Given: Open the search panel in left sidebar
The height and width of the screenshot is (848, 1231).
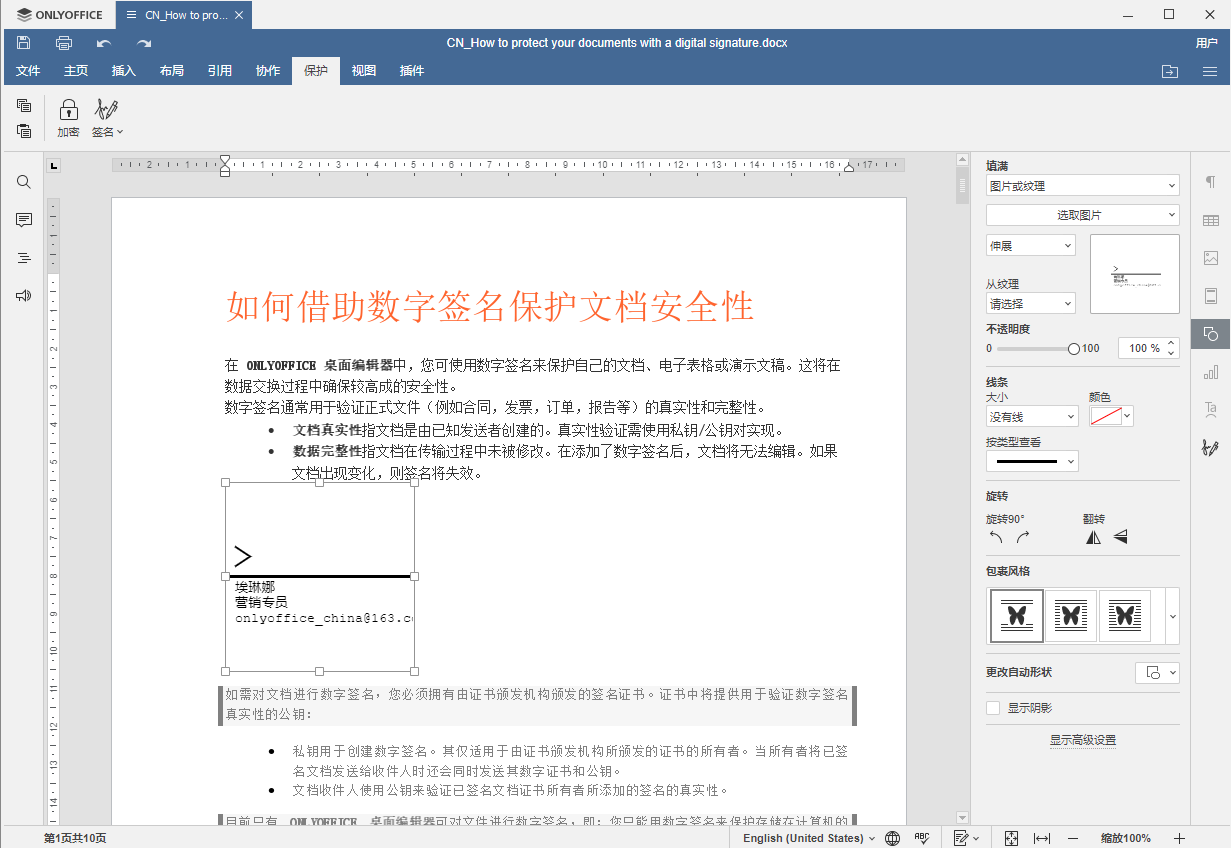Looking at the screenshot, I should coord(24,182).
